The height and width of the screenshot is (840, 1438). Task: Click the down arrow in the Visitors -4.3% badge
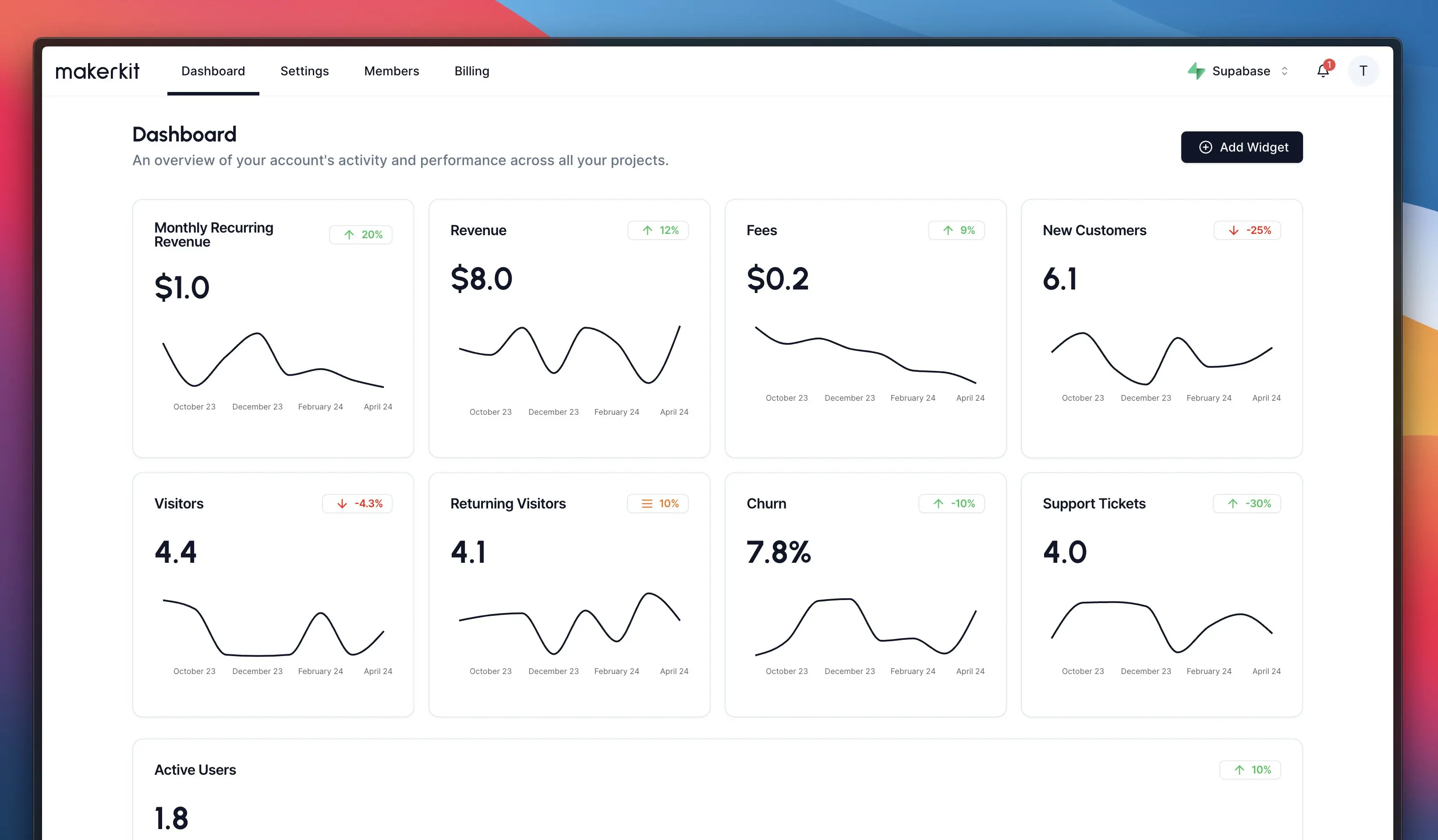342,504
